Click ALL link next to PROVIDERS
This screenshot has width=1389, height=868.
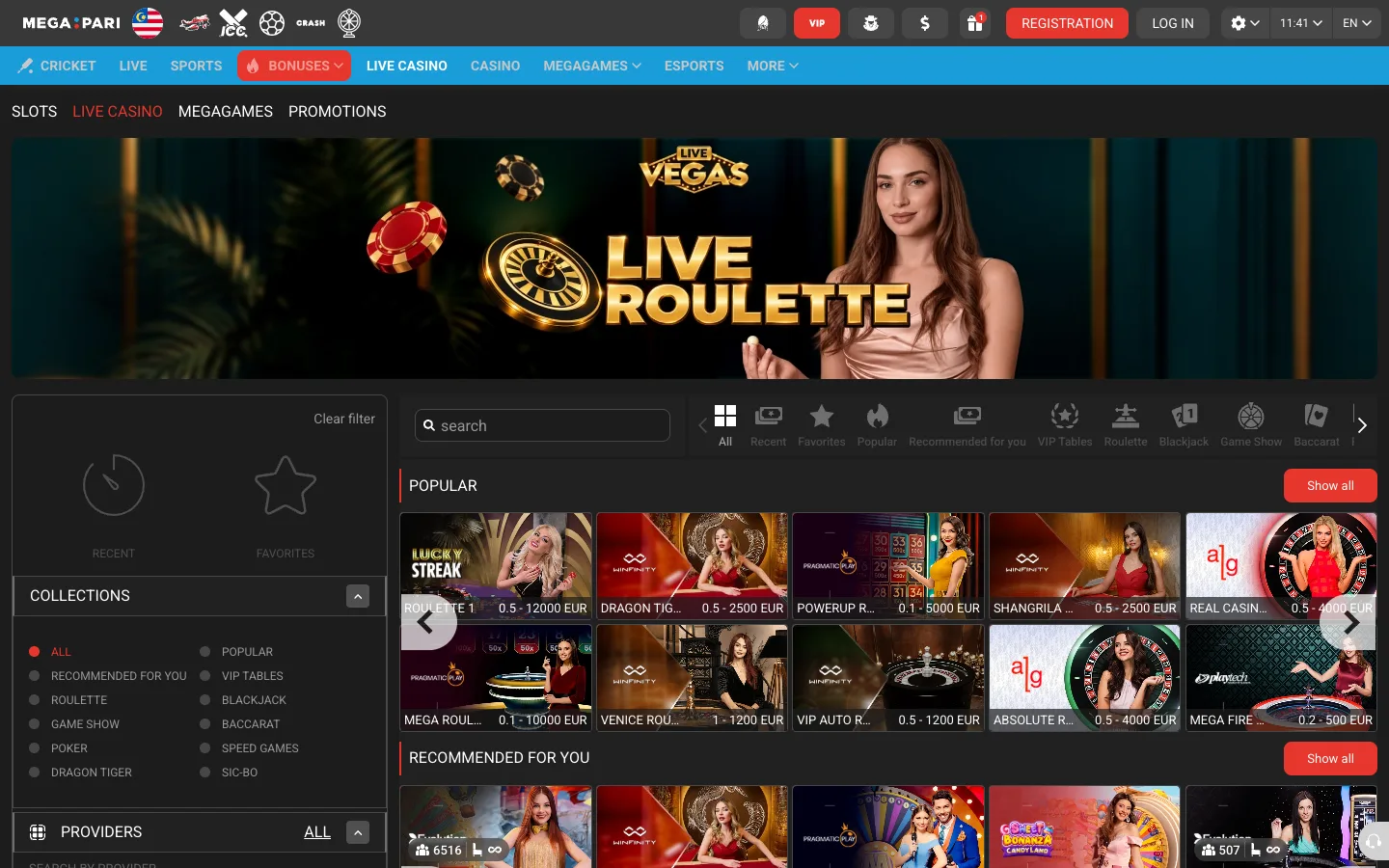coord(317,832)
